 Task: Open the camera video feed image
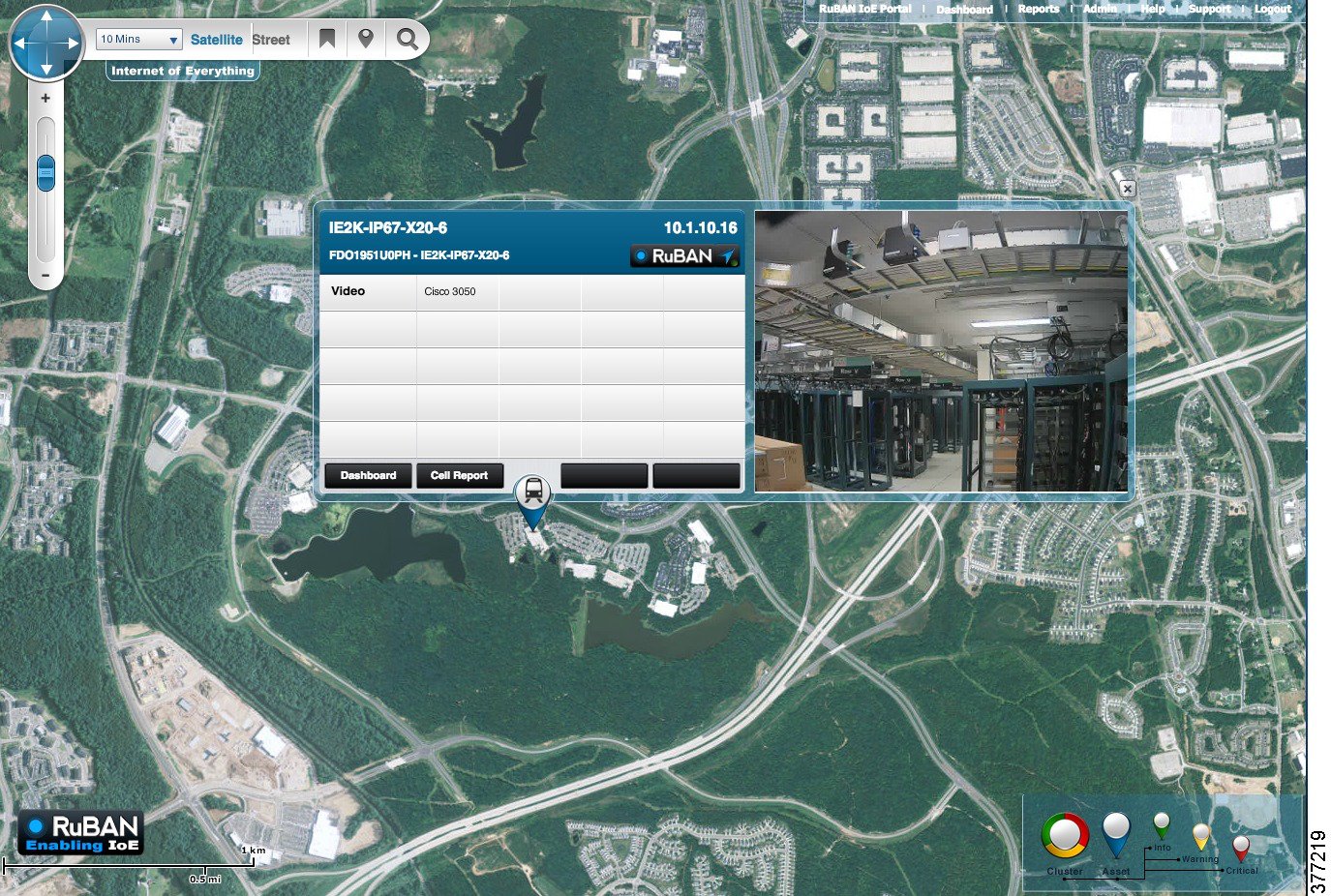(x=941, y=351)
